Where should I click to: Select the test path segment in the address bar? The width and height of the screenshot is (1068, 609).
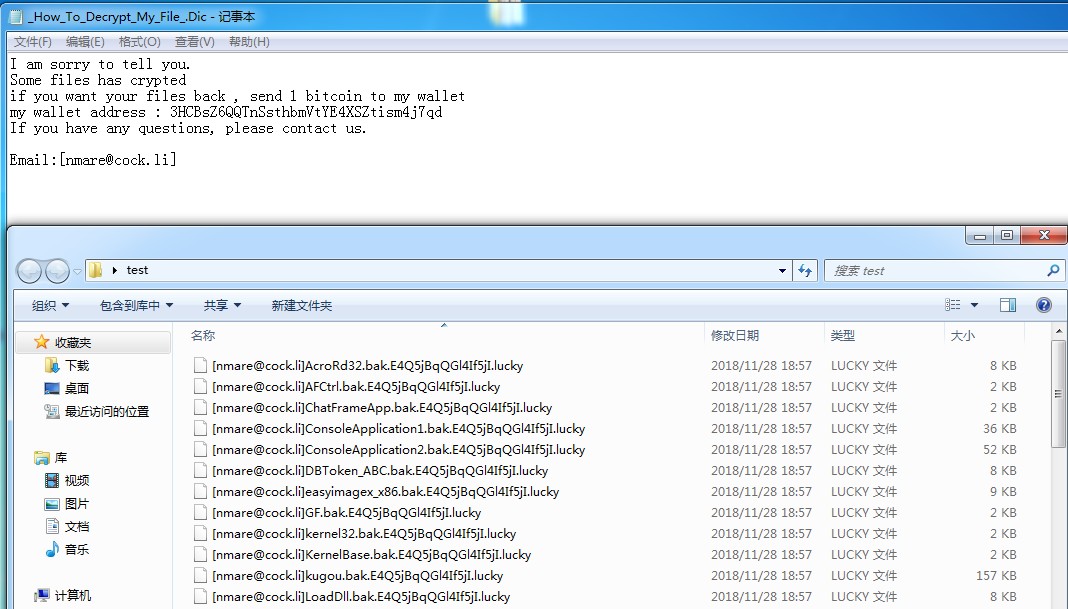tap(137, 270)
